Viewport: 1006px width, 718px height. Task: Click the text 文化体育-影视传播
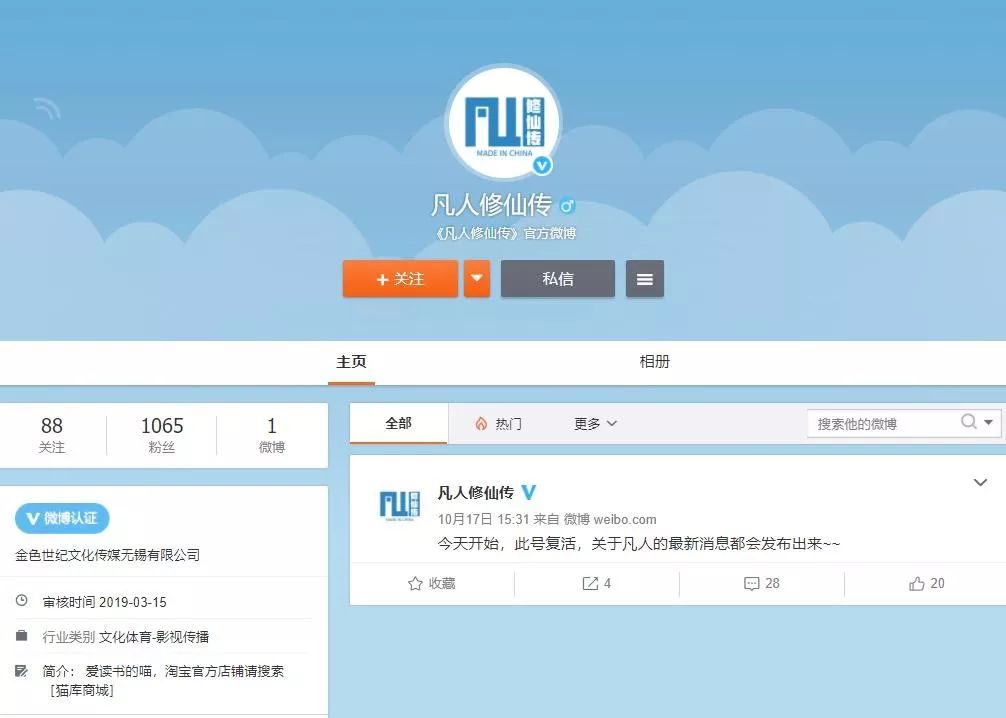tap(154, 637)
